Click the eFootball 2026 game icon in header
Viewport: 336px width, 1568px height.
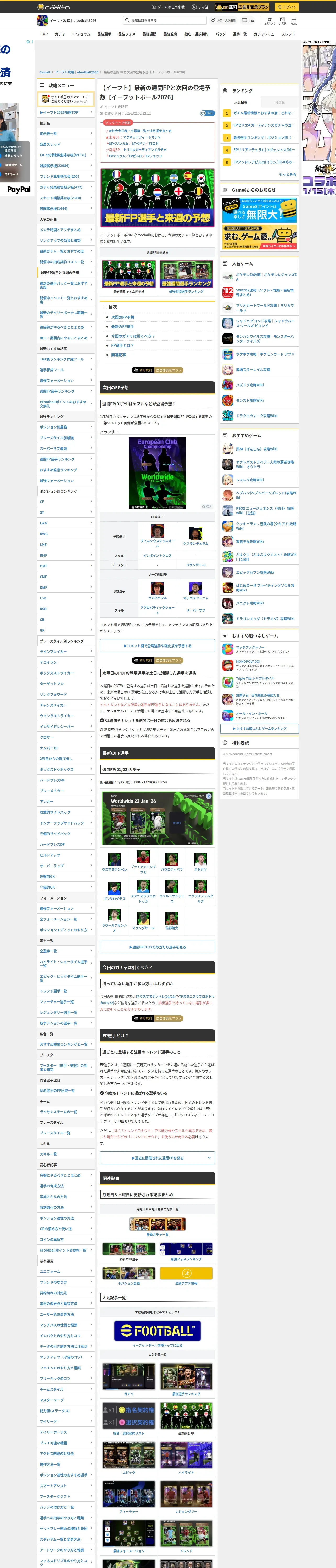pyautogui.click(x=42, y=21)
